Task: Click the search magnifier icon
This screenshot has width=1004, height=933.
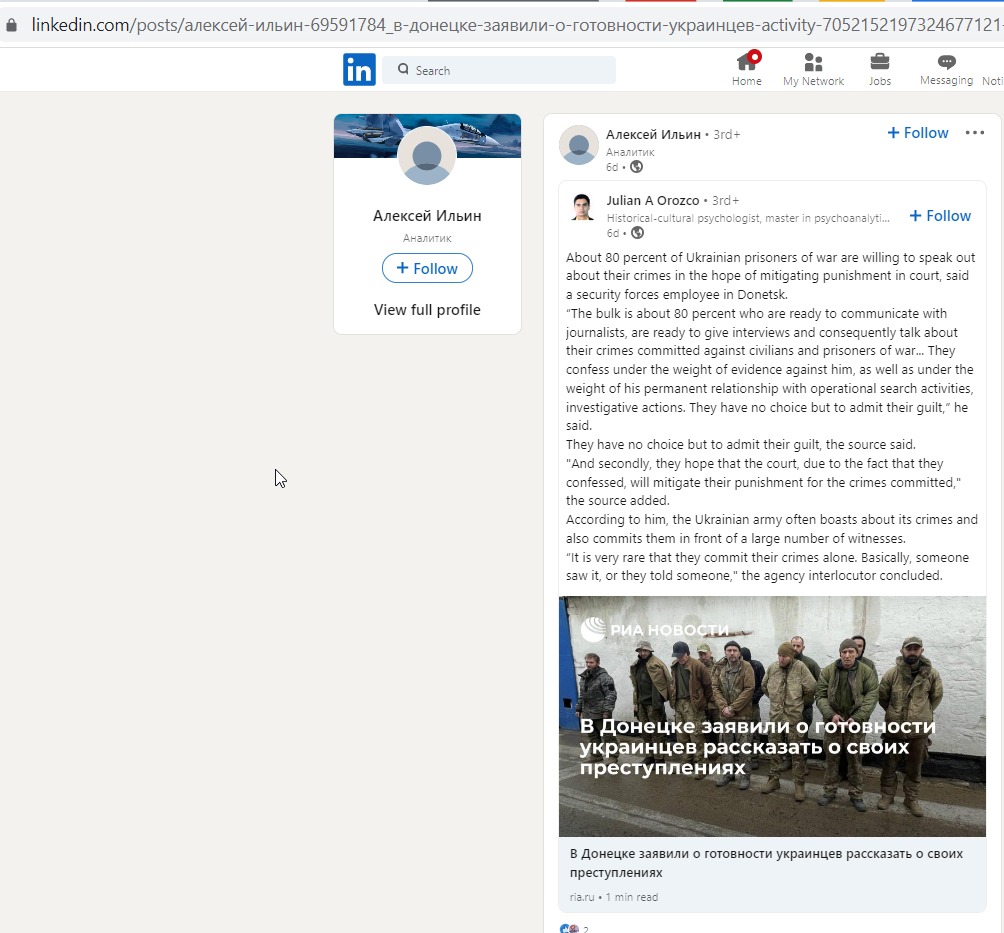Action: (403, 69)
